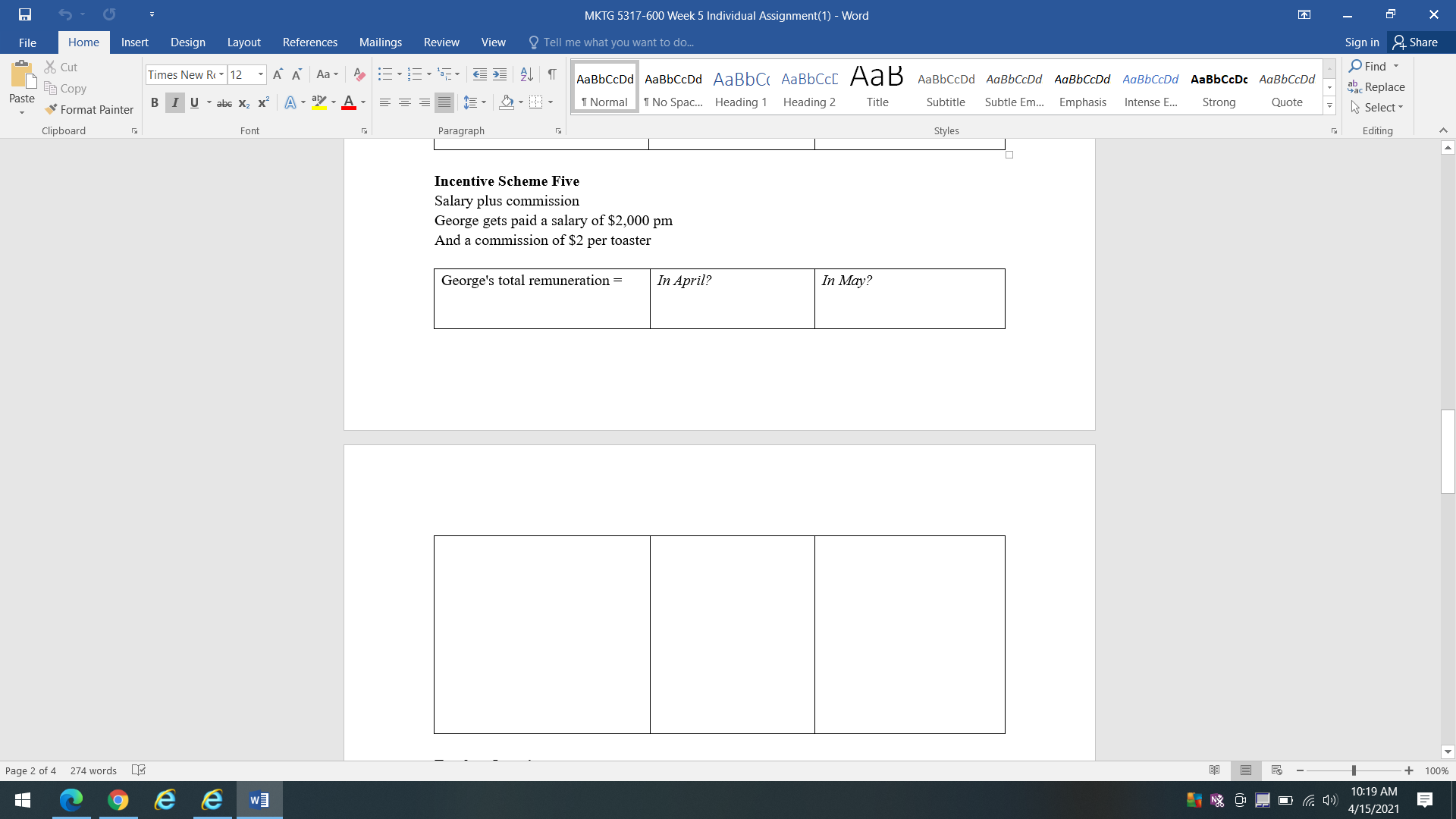Screen dimensions: 1456x819
Task: Decrease font size with Shrink Font icon
Action: [x=297, y=74]
